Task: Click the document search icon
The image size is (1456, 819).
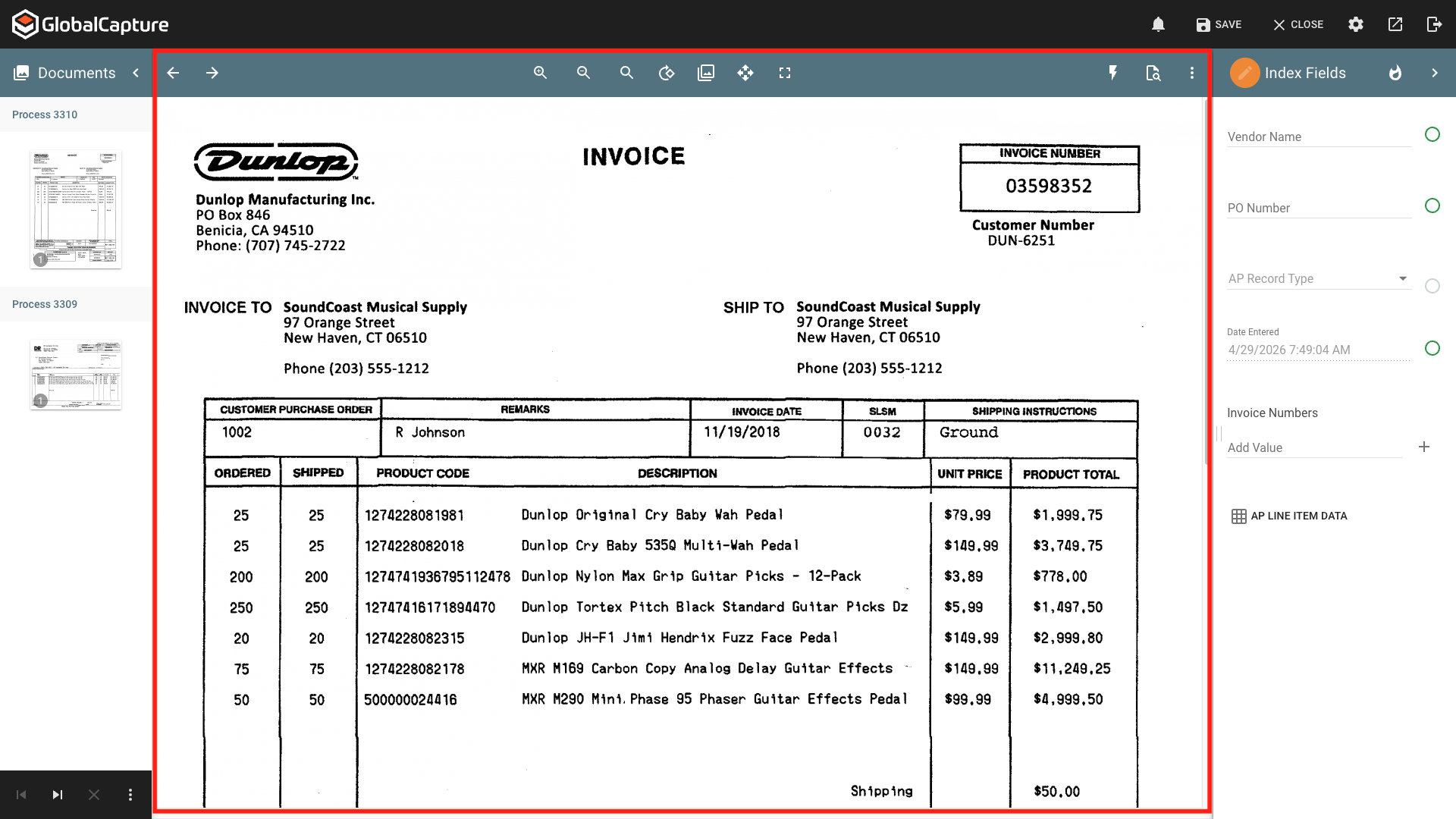Action: point(1153,73)
